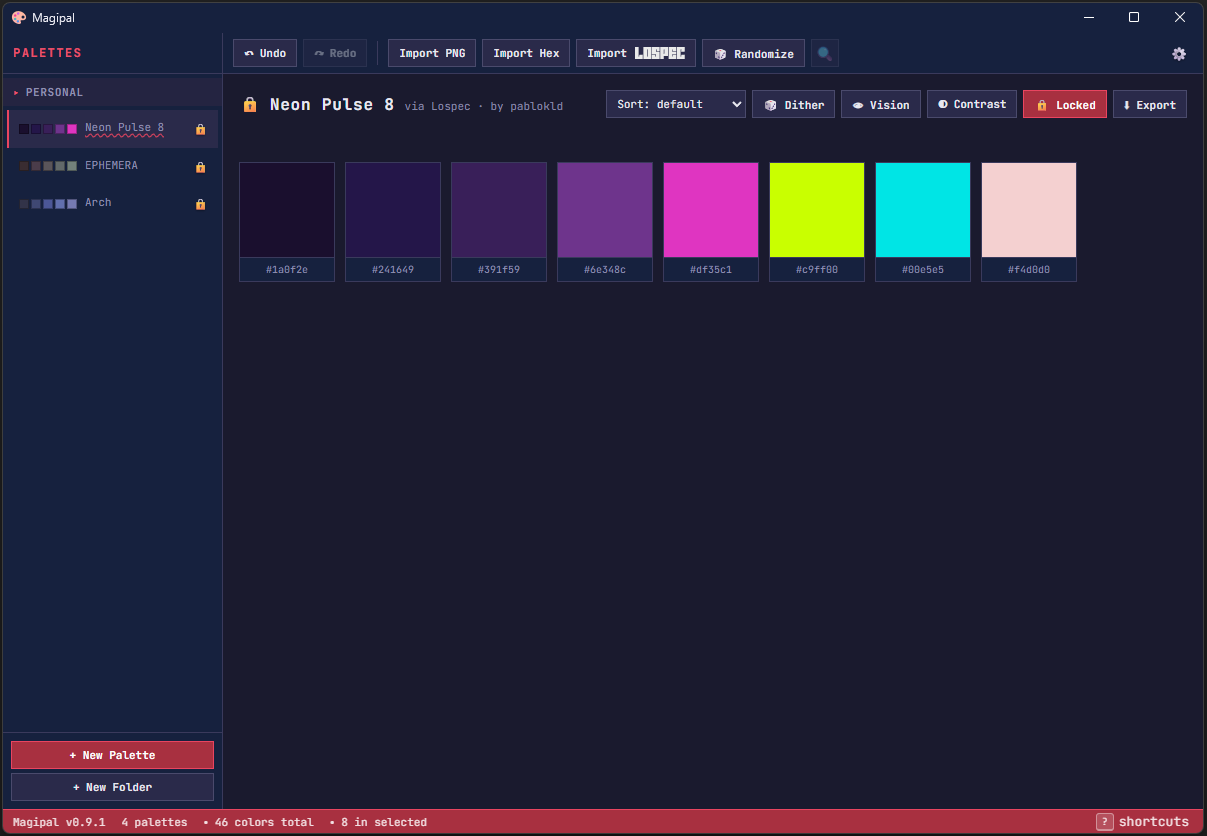The height and width of the screenshot is (836, 1207).
Task: Select the Arch palette
Action: coord(112,203)
